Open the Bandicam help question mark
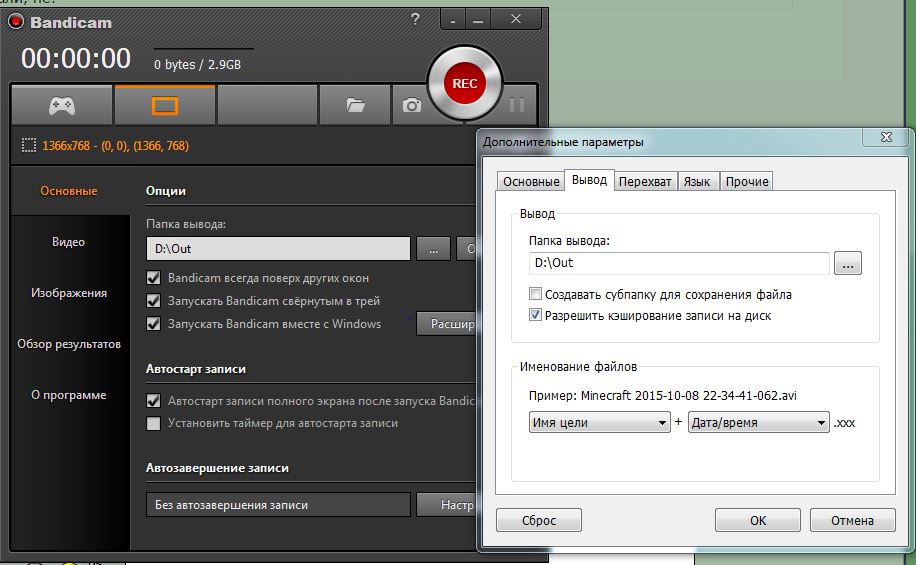This screenshot has height=565, width=916. (415, 19)
